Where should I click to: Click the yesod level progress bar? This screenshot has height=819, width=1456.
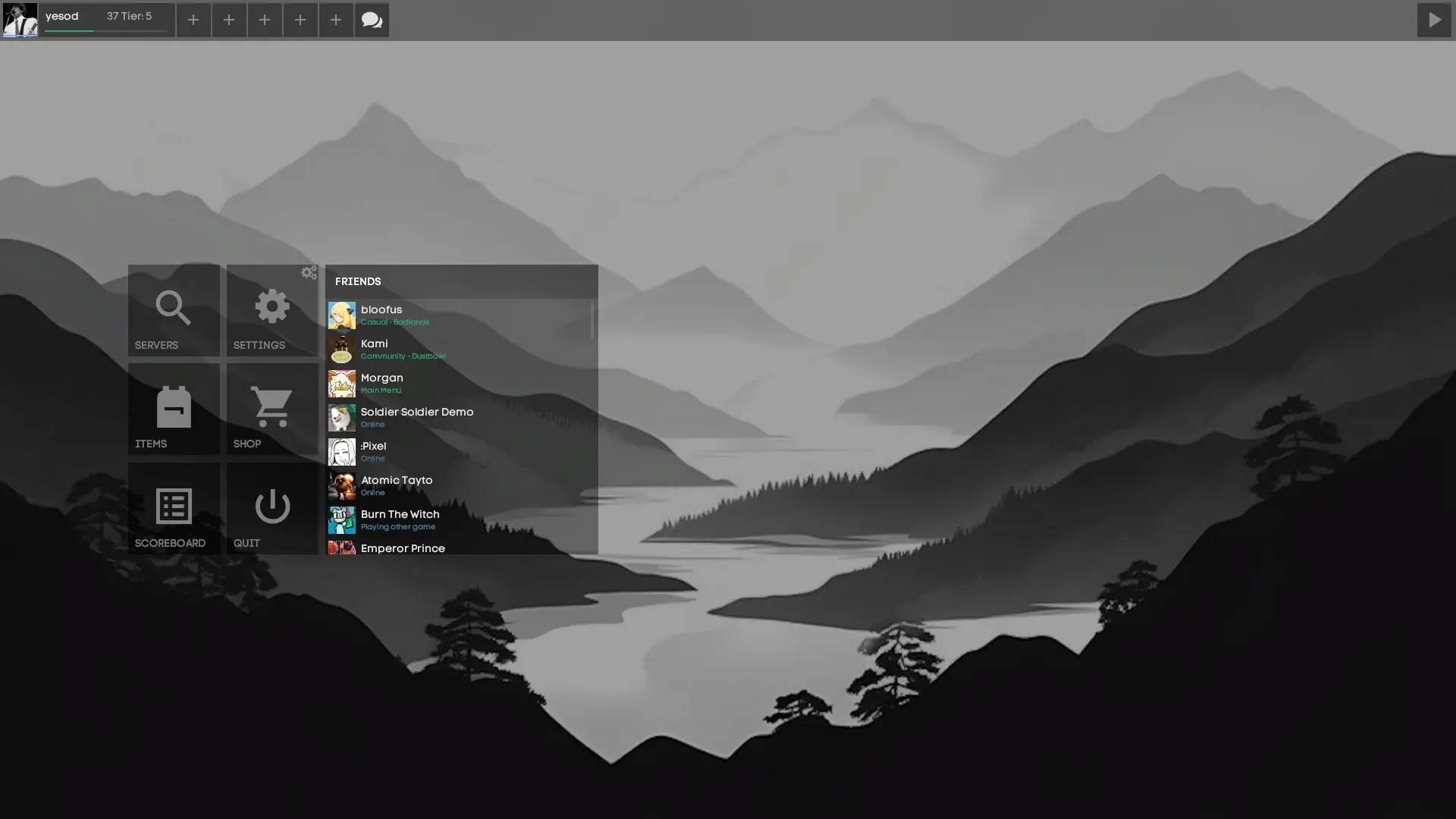click(105, 31)
